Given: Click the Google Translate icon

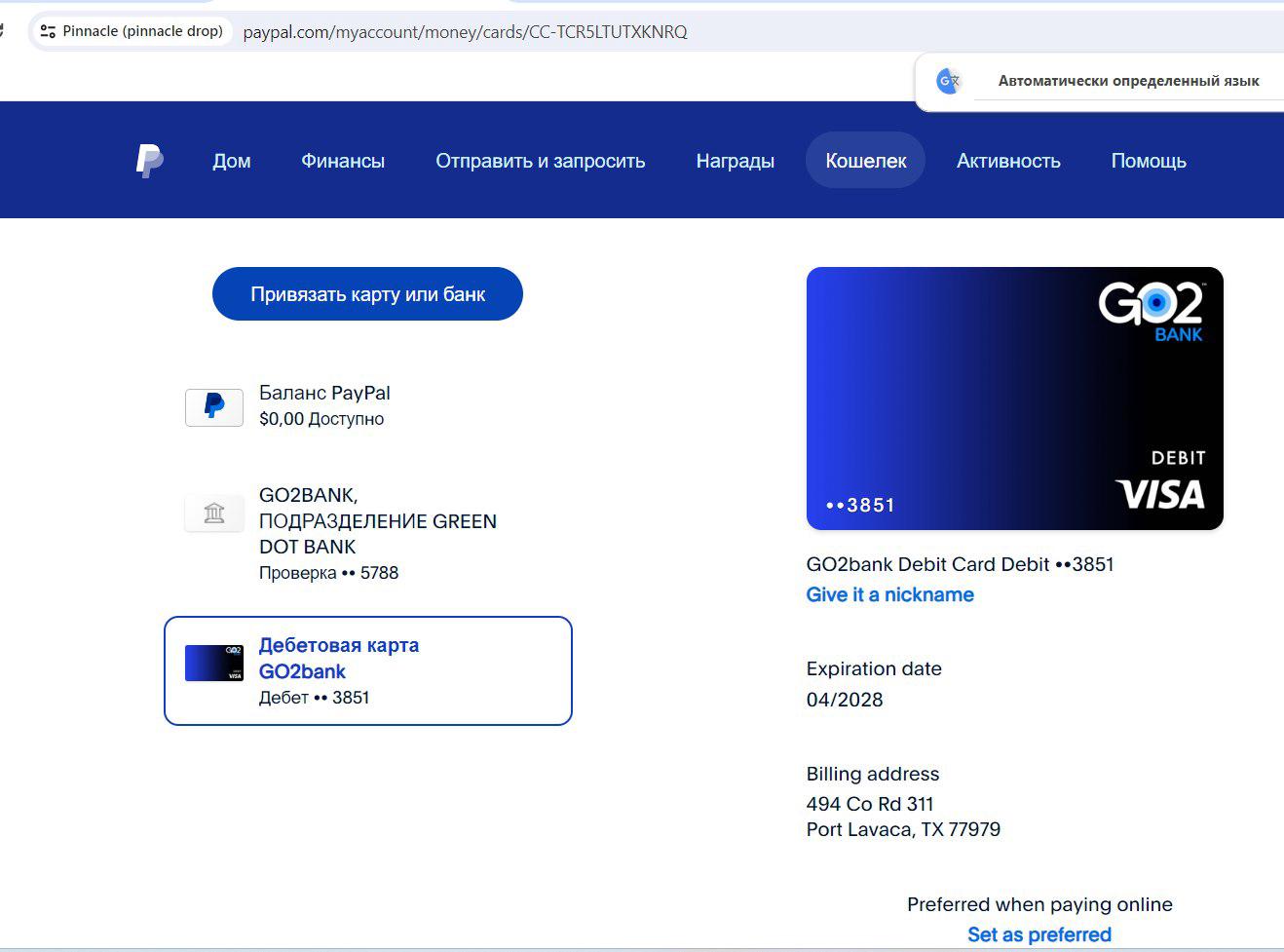Looking at the screenshot, I should click(x=948, y=81).
